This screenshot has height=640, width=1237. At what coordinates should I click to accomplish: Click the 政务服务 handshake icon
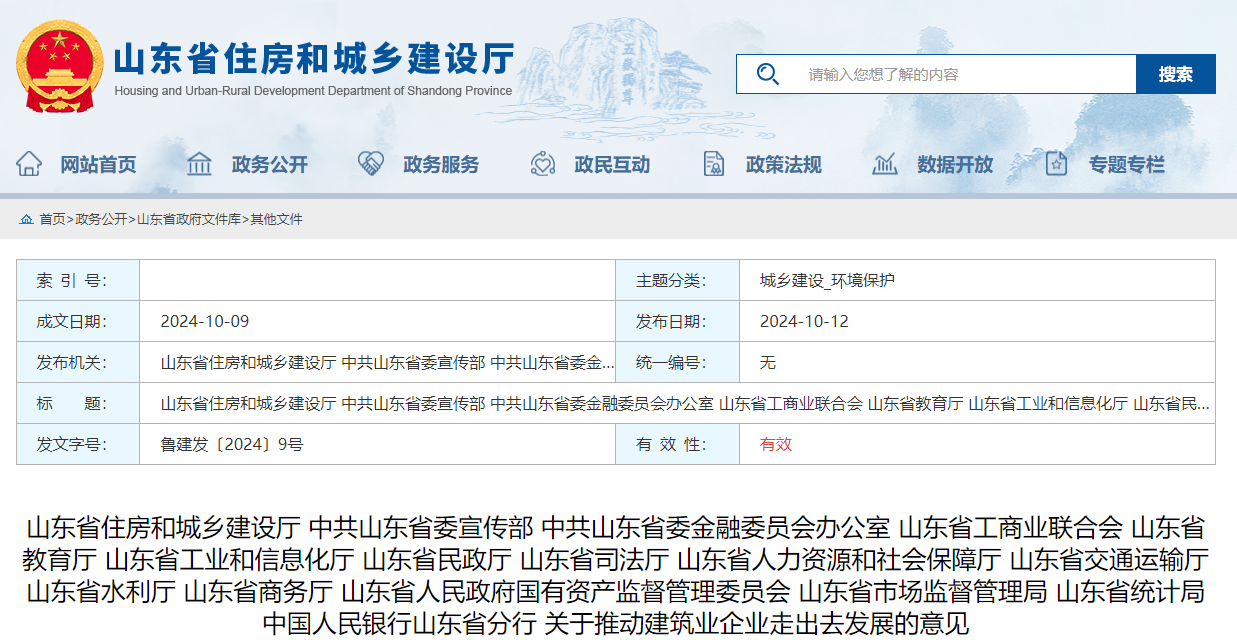coord(372,164)
